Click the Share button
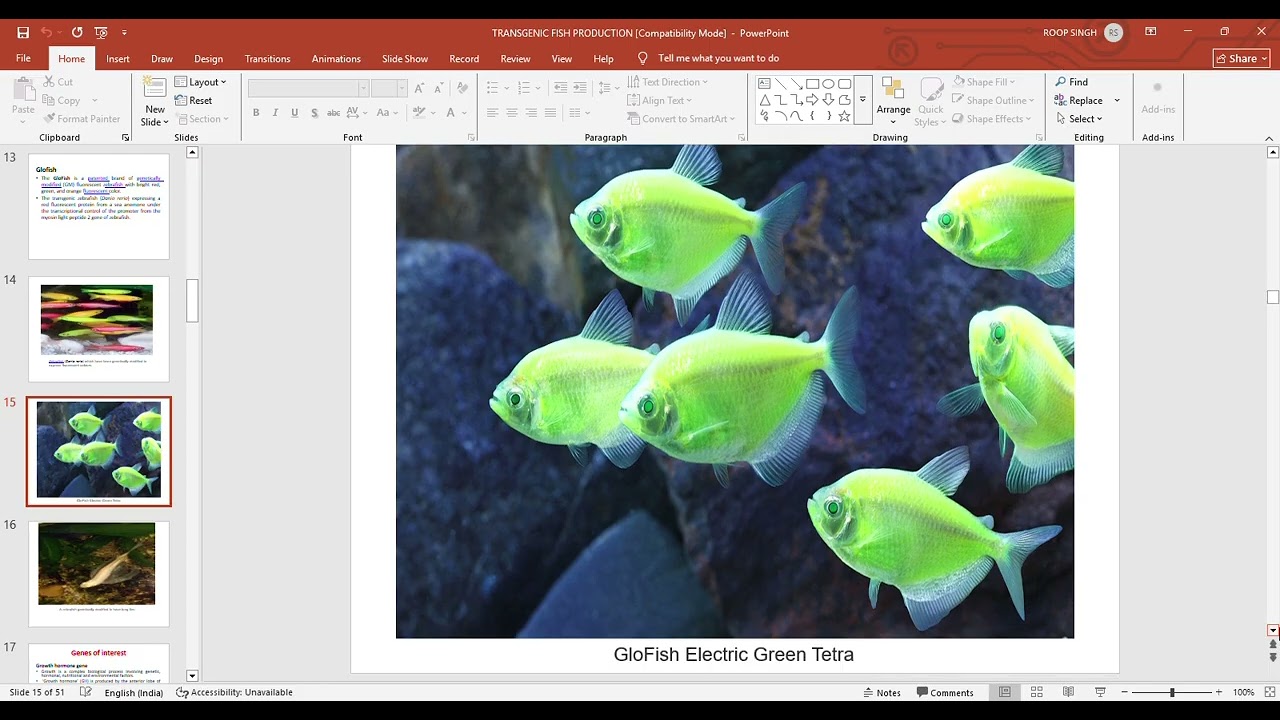 (1241, 58)
